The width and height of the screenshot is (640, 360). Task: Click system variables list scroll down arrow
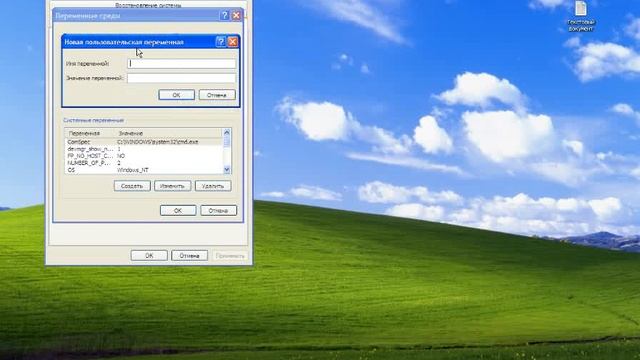coord(227,169)
